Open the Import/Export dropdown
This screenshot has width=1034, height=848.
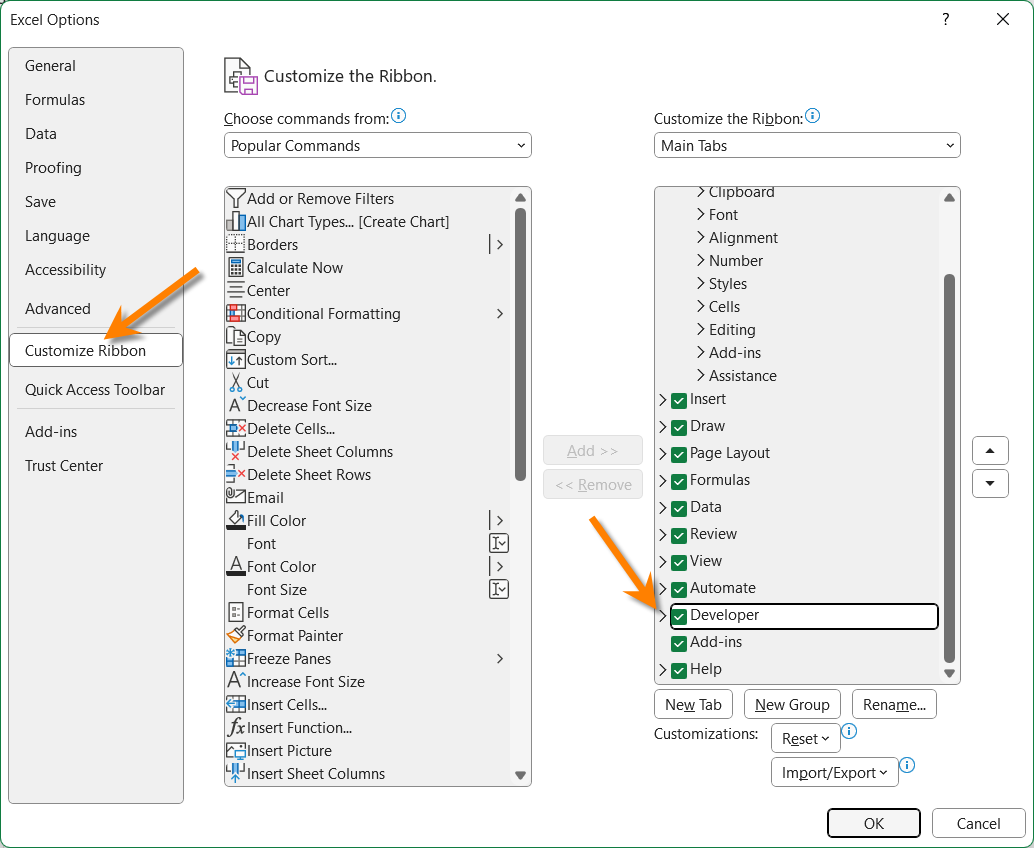[834, 772]
